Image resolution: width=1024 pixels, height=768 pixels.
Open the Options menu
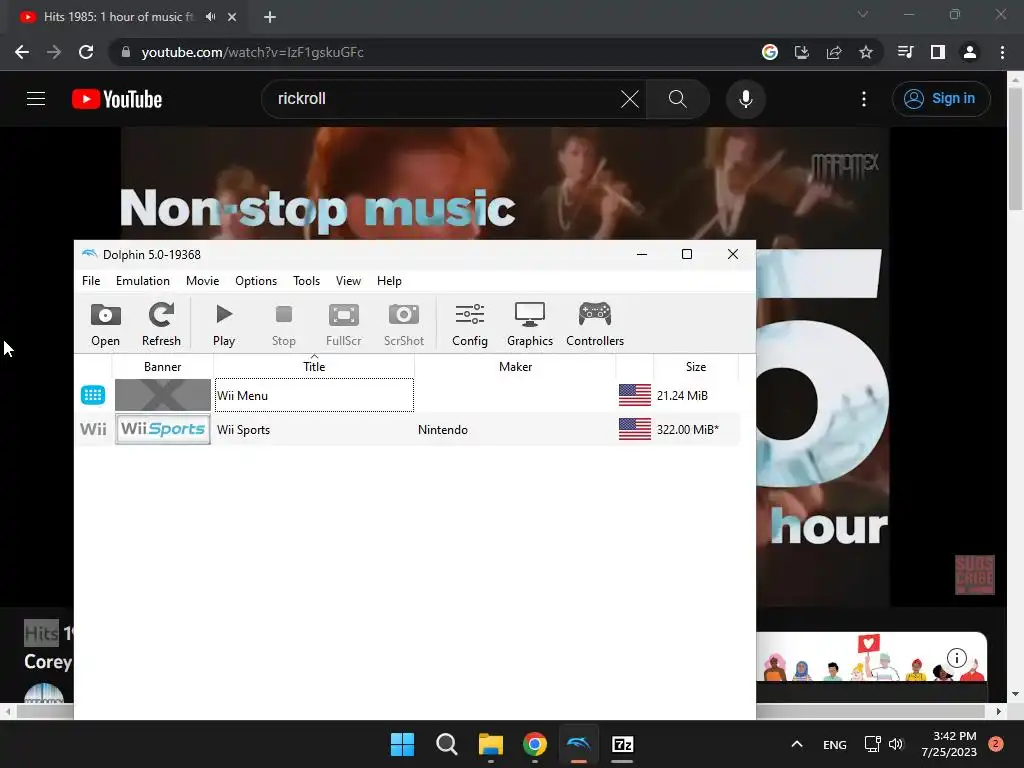click(256, 281)
